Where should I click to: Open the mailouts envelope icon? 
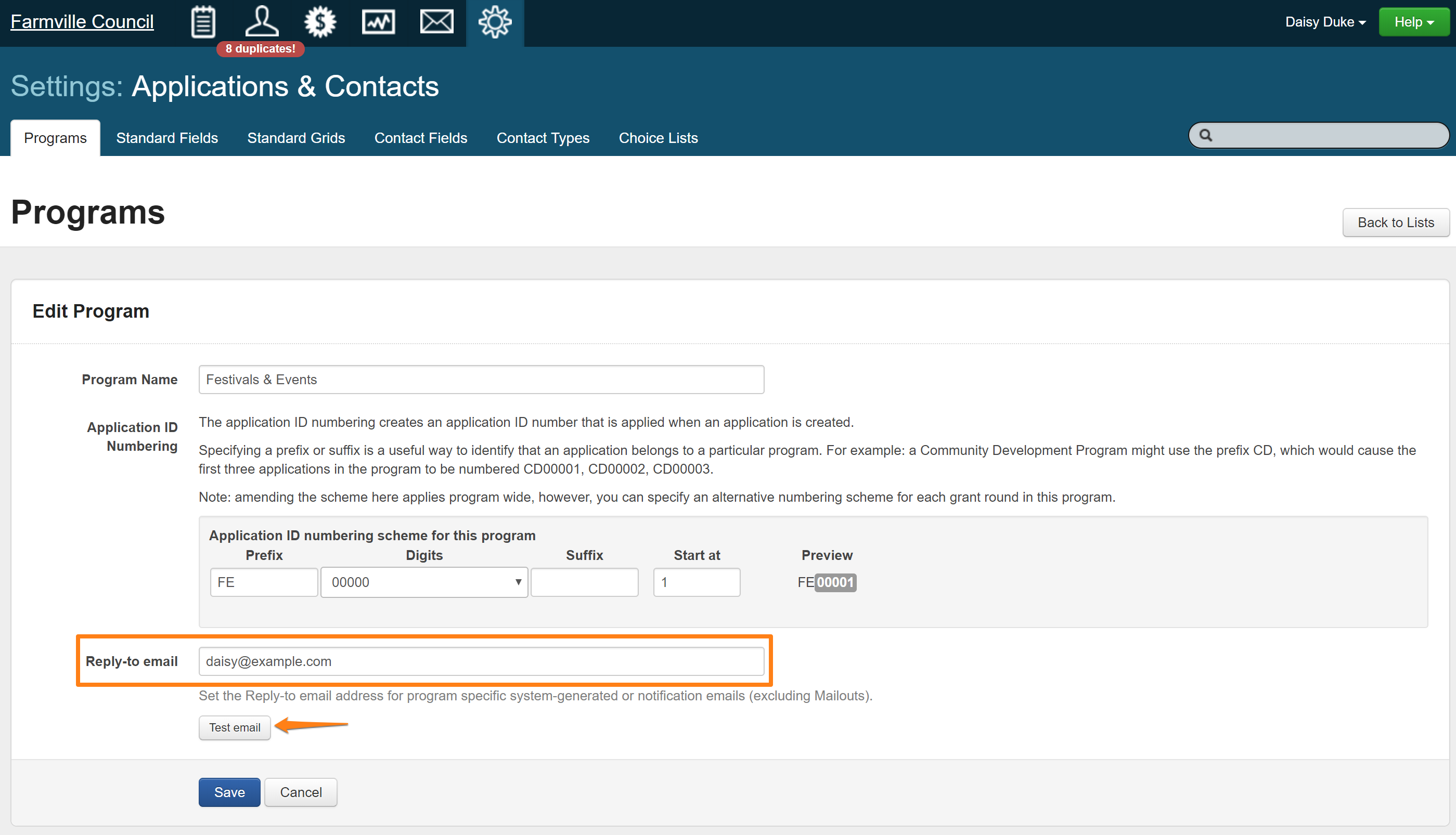[x=436, y=22]
